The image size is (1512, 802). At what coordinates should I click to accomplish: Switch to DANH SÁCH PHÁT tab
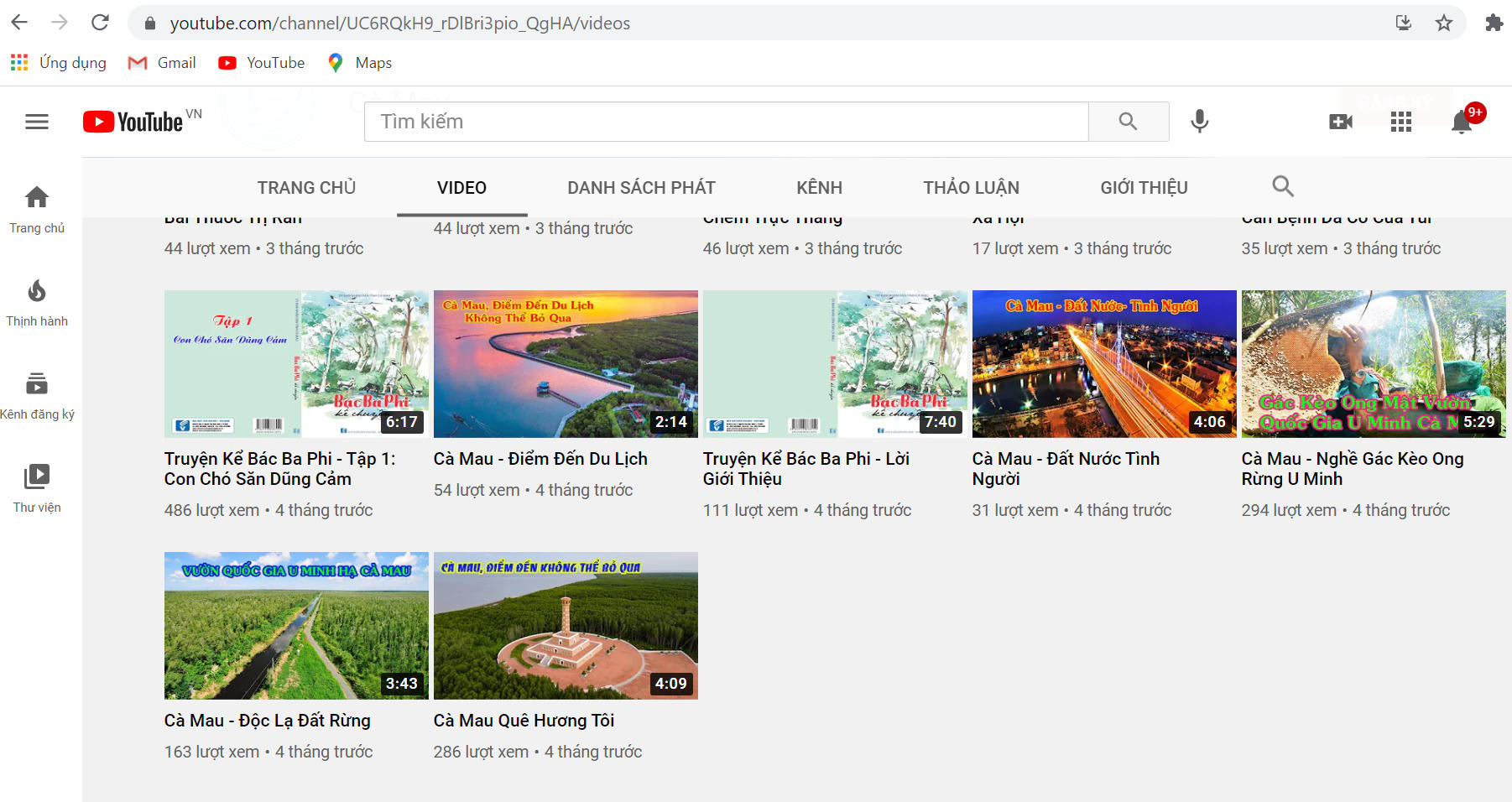[x=641, y=187]
